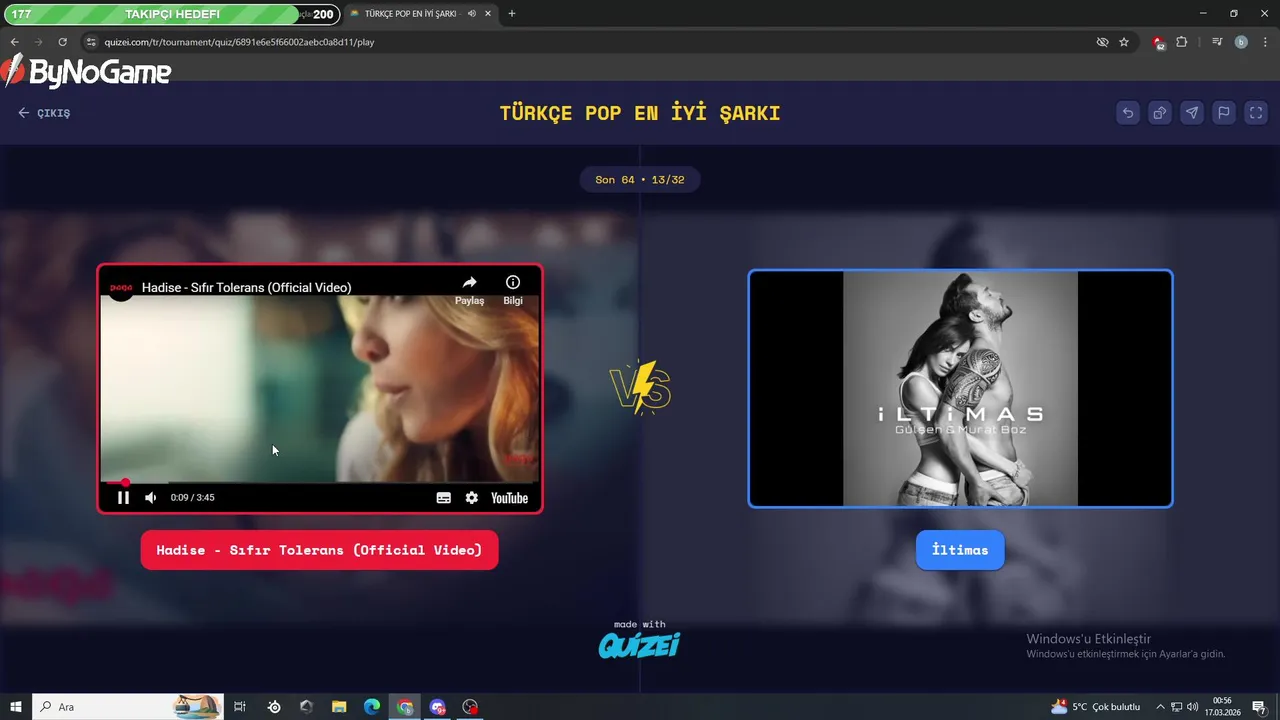Click the flag report icon in quiz header

tap(1224, 113)
